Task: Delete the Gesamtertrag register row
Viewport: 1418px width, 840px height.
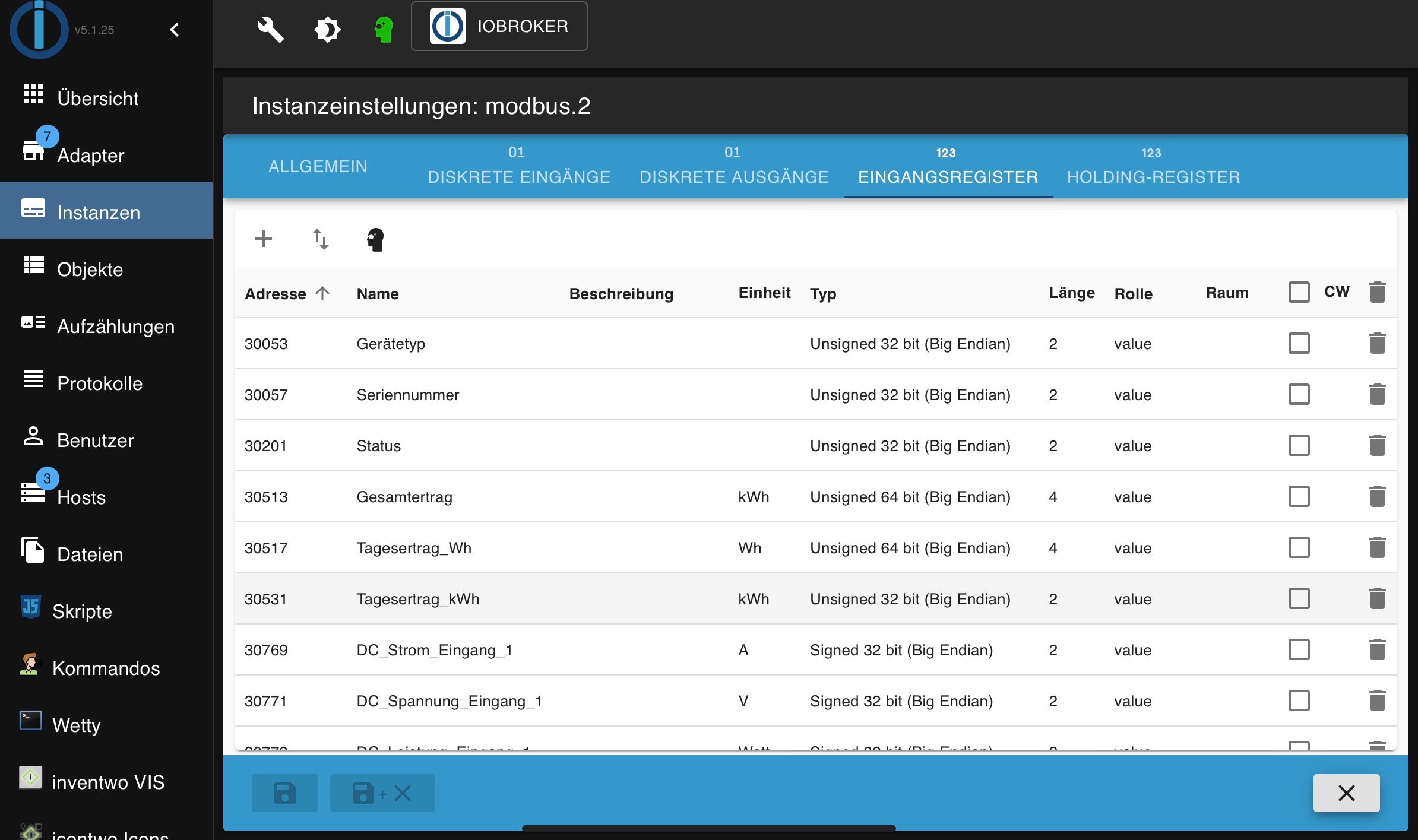Action: [x=1377, y=496]
